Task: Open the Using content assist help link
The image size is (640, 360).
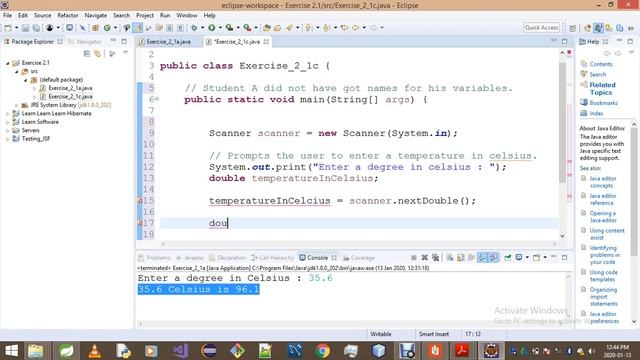Action: (x=607, y=234)
